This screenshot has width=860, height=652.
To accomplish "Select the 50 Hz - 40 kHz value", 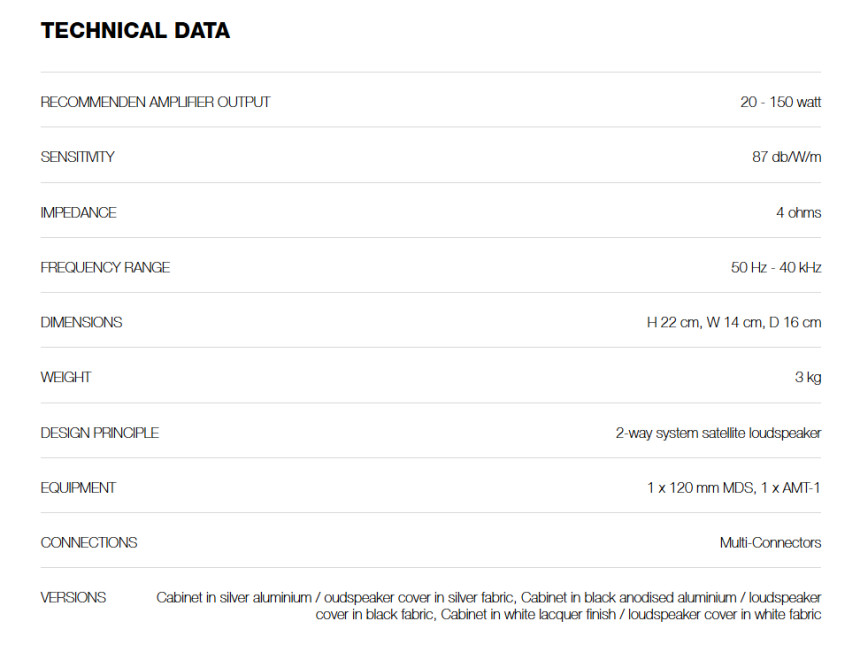I will click(x=776, y=267).
